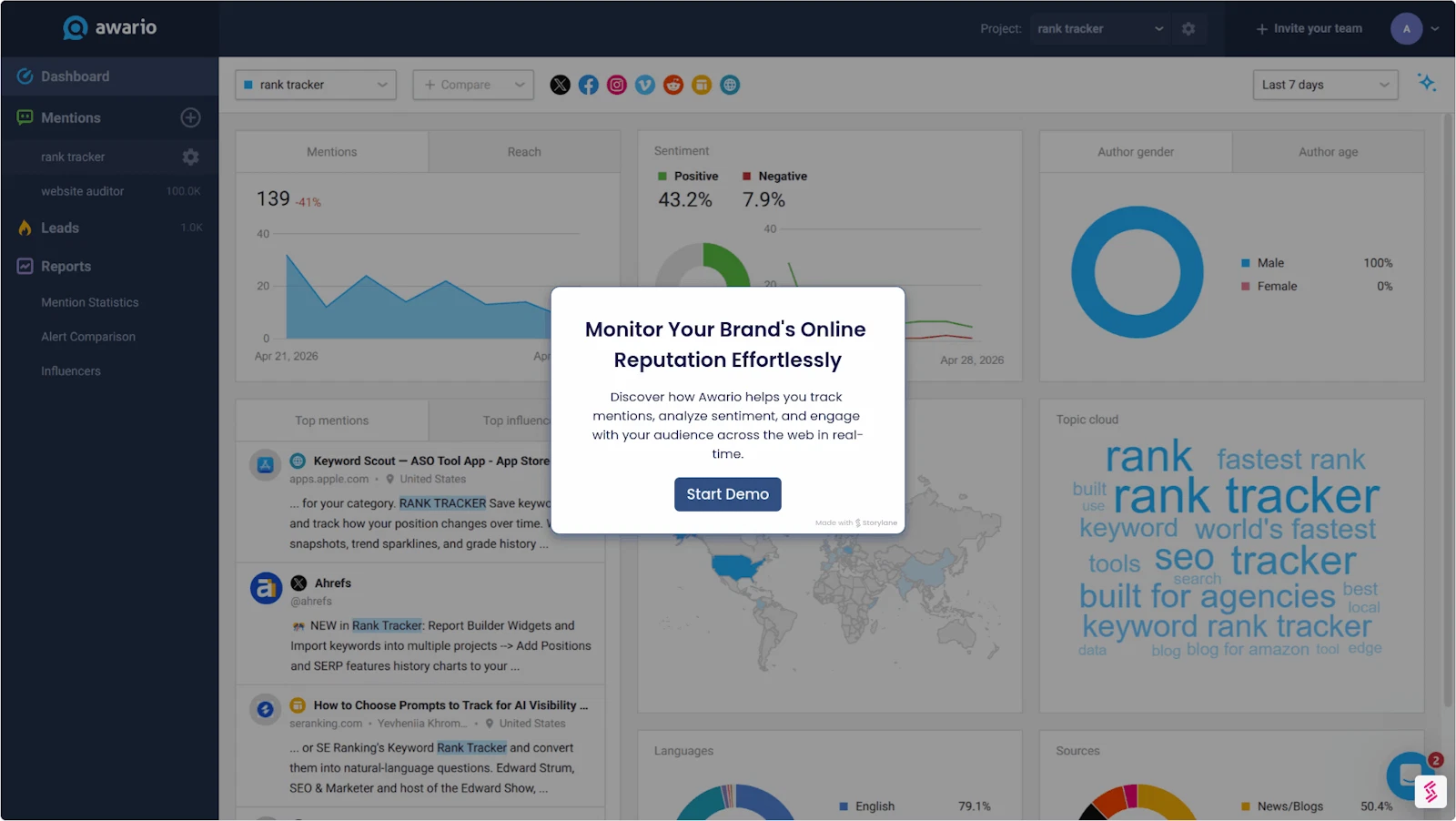Viewport: 1456px width, 821px height.
Task: Click the Reports chart icon
Action: click(25, 266)
